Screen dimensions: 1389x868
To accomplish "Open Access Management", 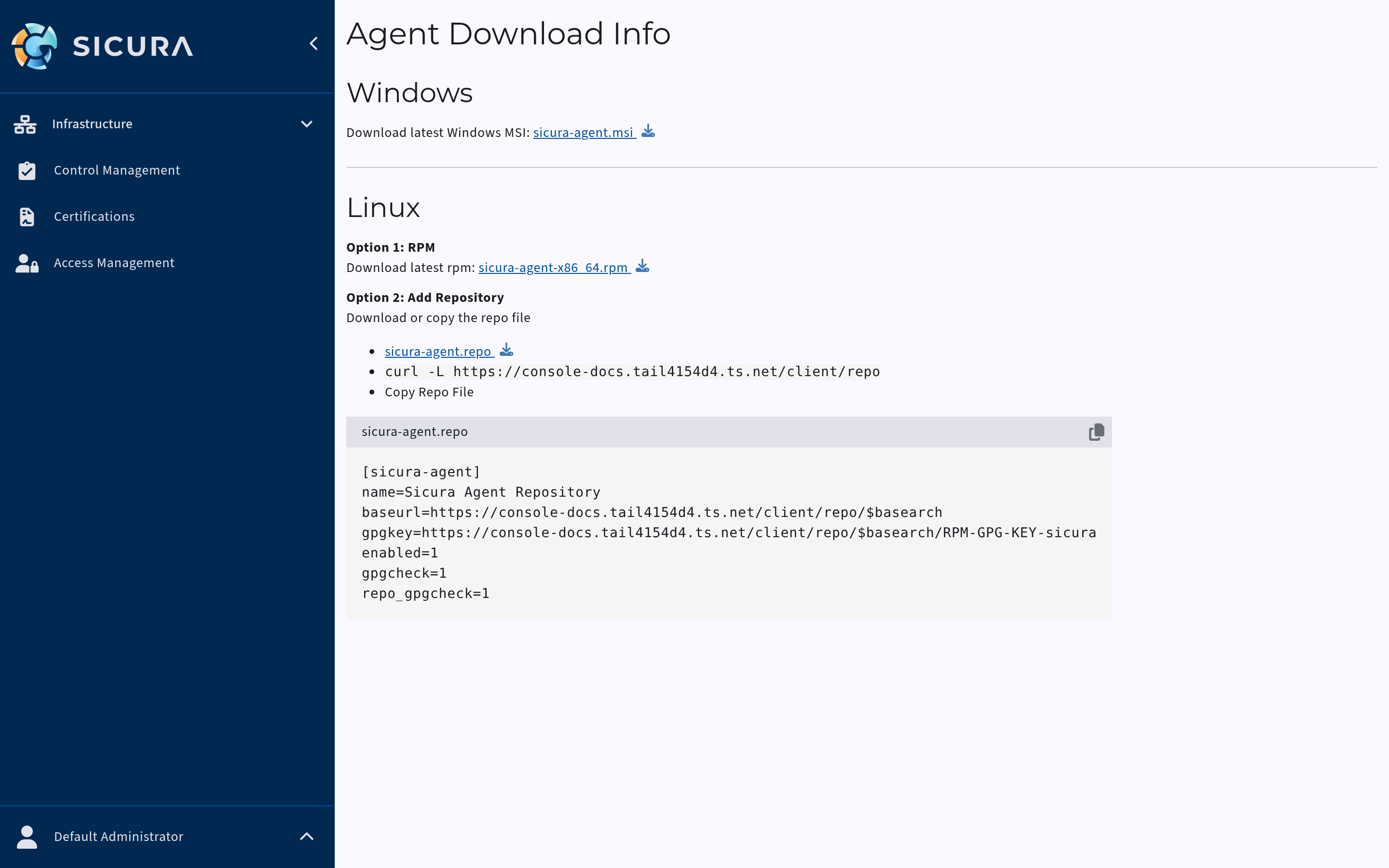I will pos(167,263).
